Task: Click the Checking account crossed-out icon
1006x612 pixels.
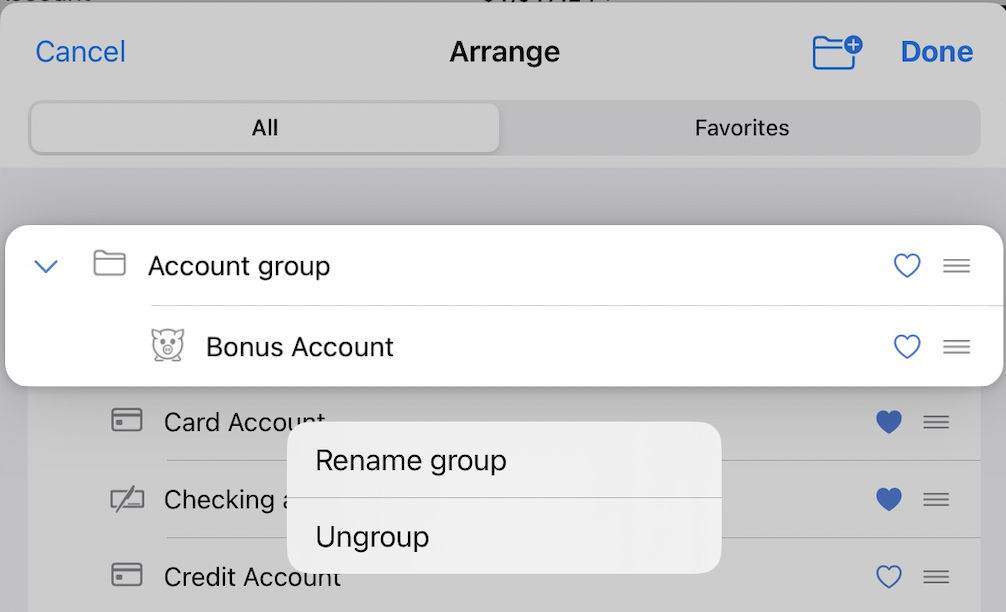Action: pyautogui.click(x=127, y=499)
